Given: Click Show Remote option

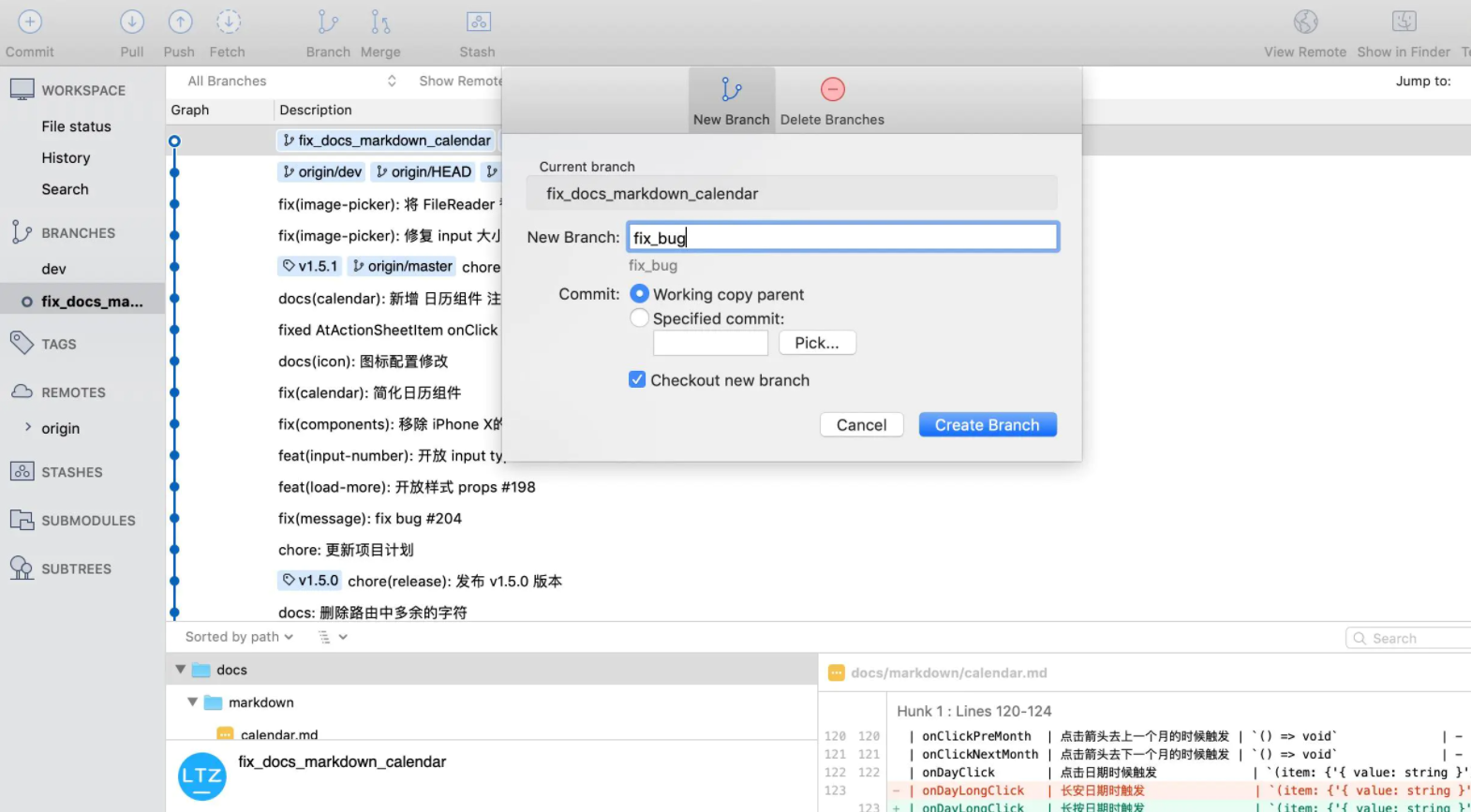Looking at the screenshot, I should pos(461,81).
